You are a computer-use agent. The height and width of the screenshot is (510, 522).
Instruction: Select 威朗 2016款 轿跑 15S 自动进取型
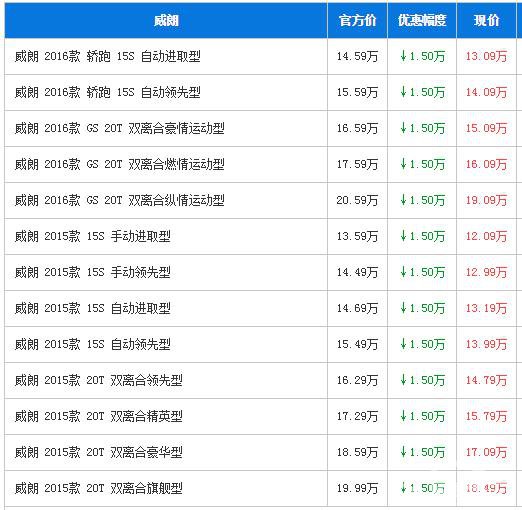[107, 56]
